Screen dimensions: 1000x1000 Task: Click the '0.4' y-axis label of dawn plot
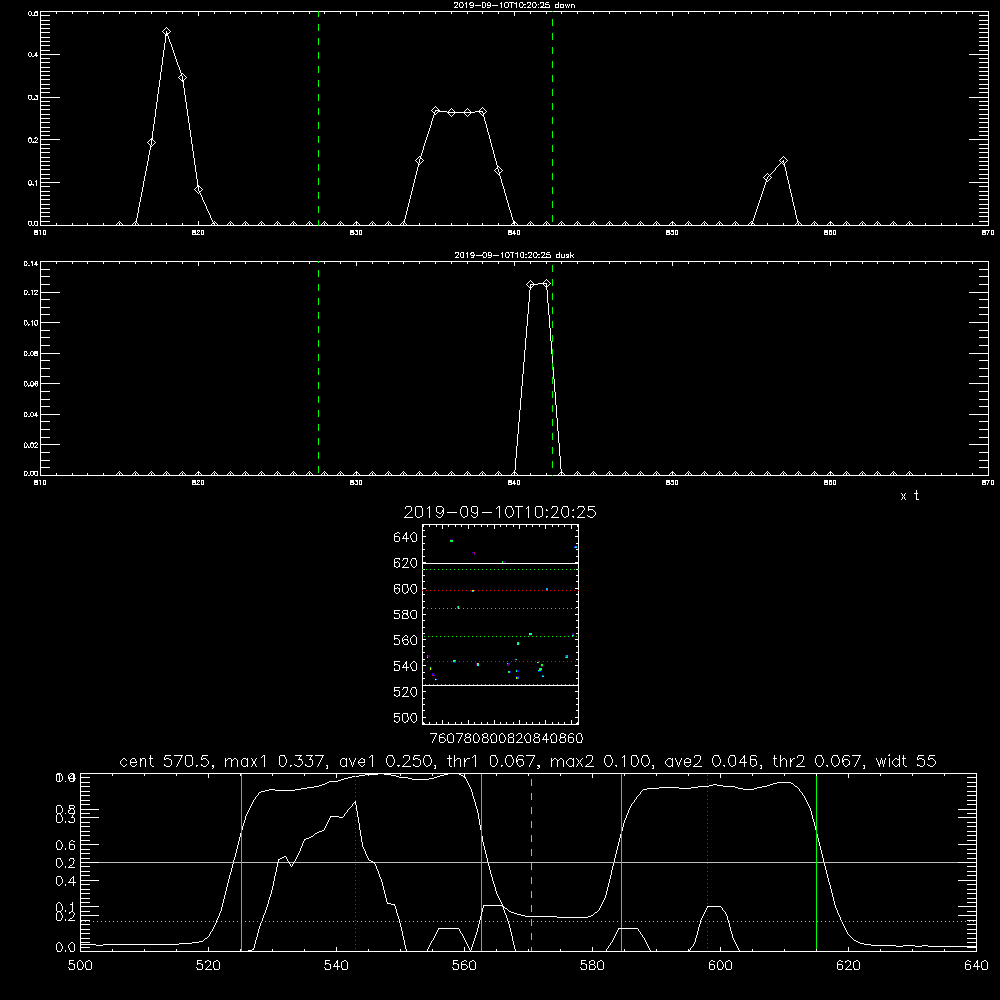pos(33,55)
